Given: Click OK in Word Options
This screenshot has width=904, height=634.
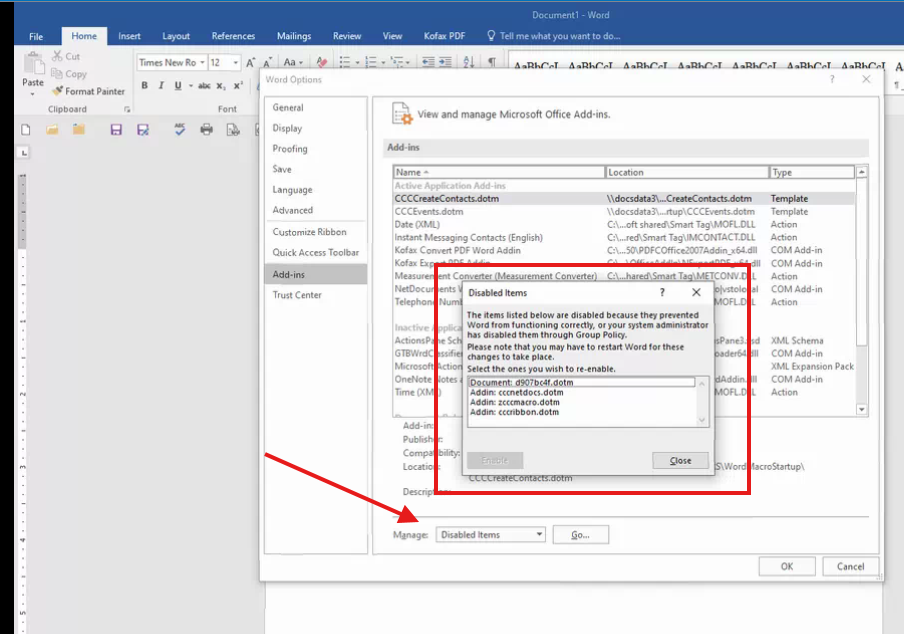Looking at the screenshot, I should coord(786,566).
